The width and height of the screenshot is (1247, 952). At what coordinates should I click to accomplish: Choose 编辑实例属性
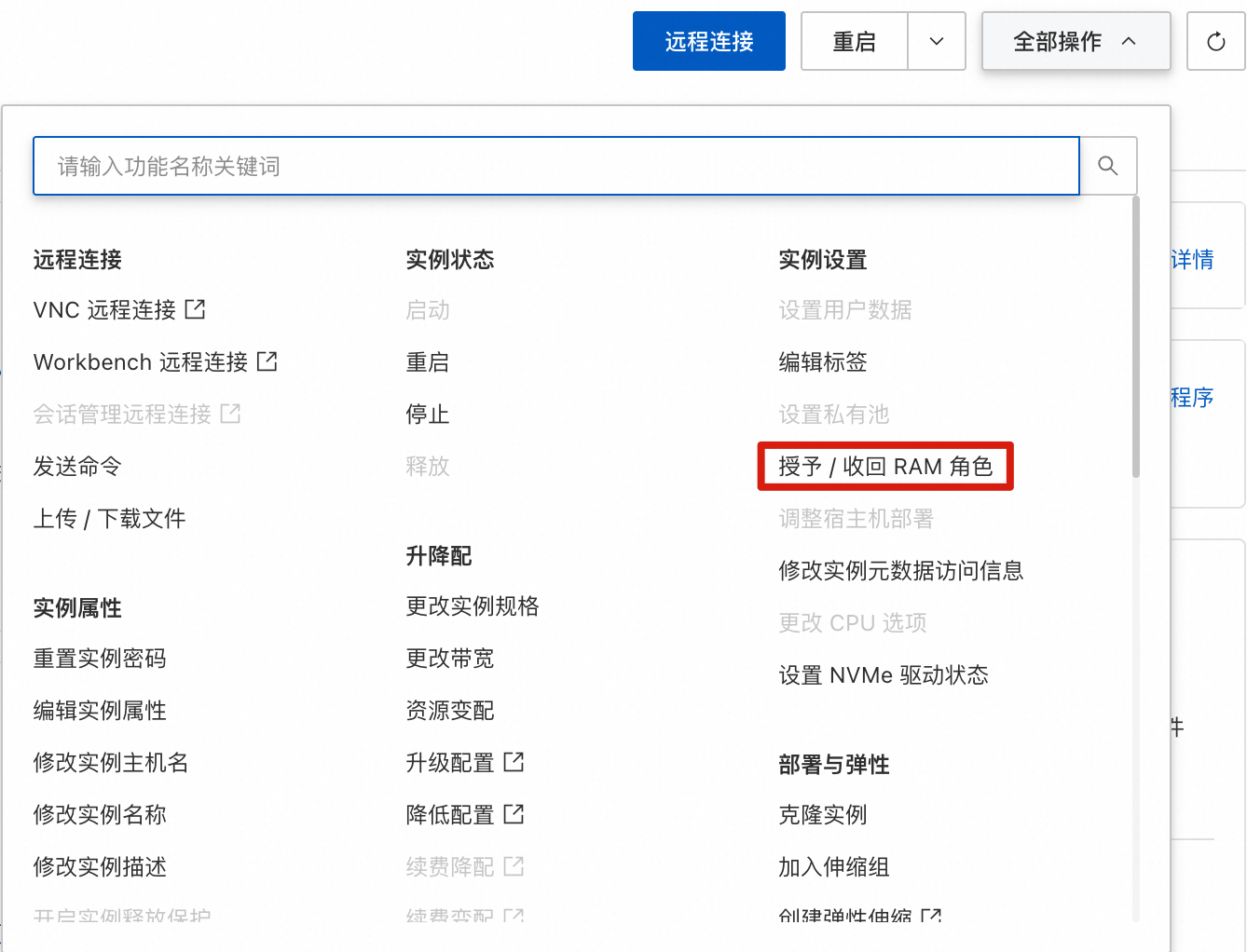click(100, 710)
